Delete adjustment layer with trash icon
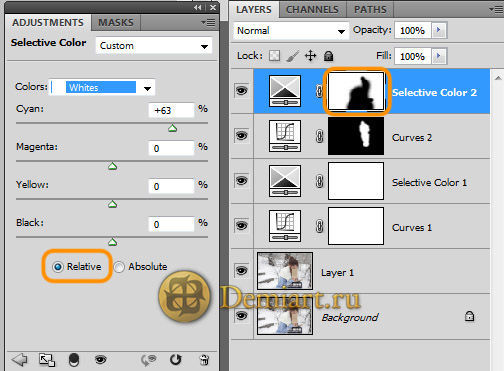 point(204,360)
